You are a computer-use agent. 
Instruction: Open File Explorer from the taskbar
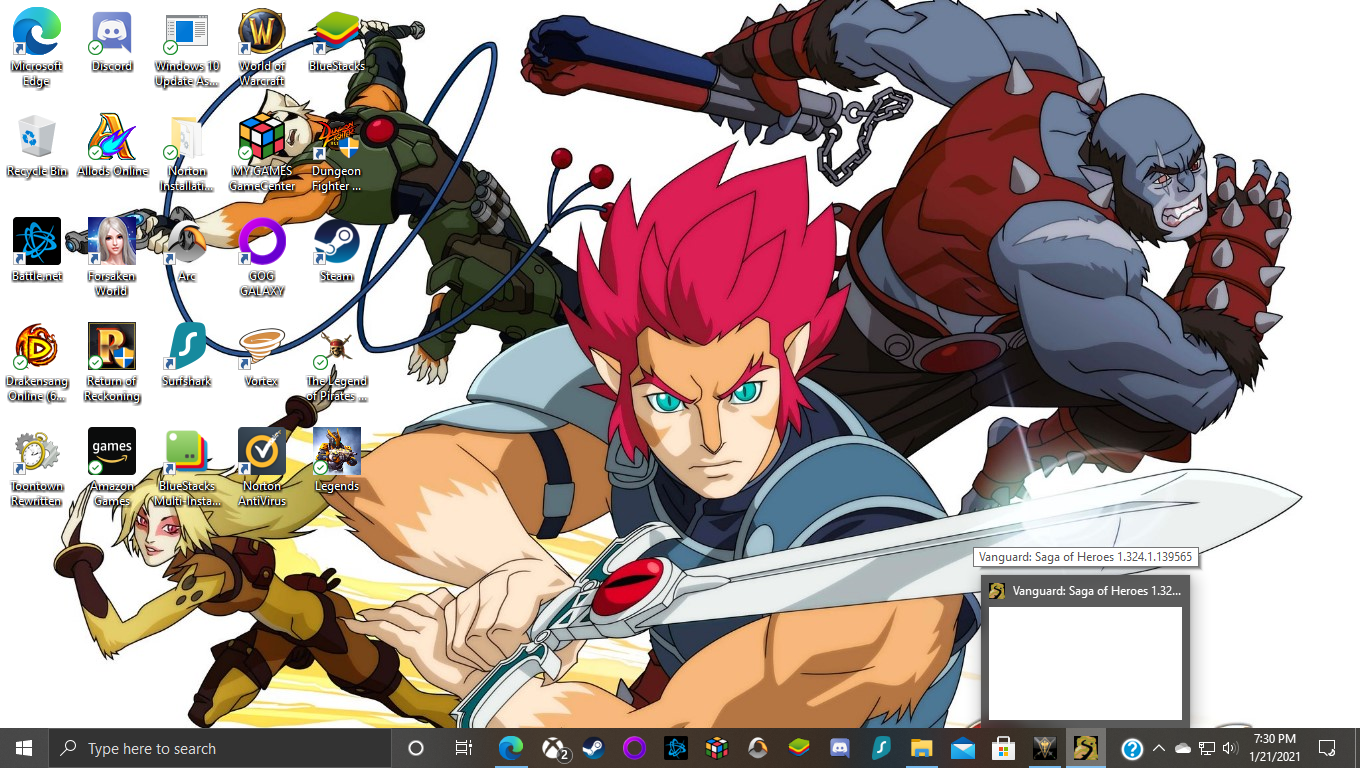921,748
